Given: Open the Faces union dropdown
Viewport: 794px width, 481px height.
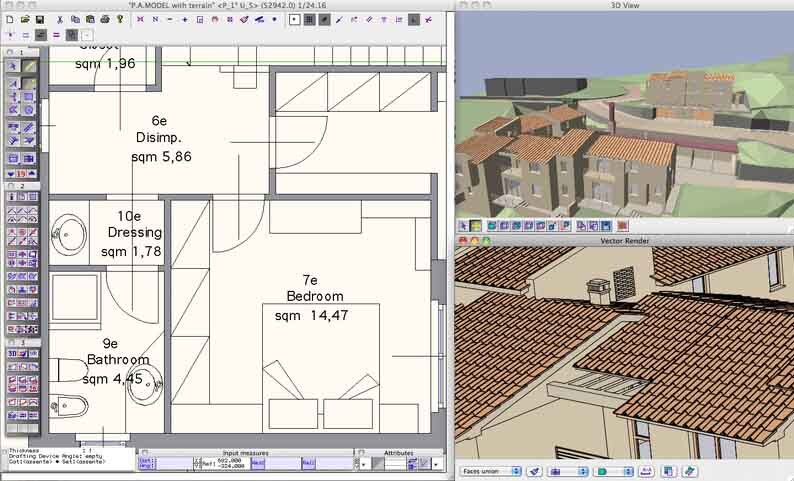Looking at the screenshot, I should 490,471.
